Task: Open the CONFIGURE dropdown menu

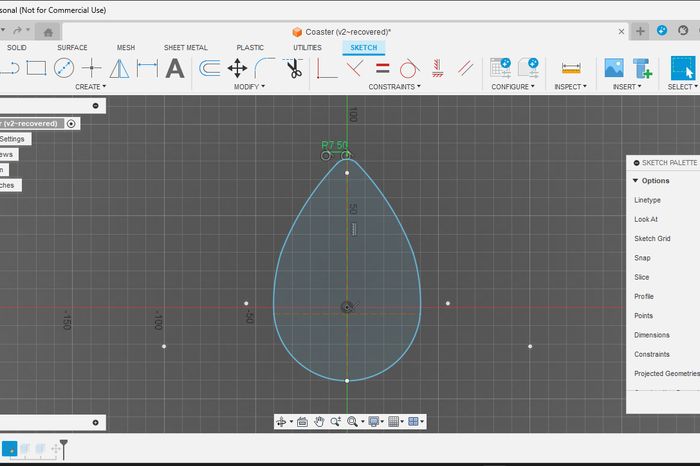Action: tap(513, 87)
